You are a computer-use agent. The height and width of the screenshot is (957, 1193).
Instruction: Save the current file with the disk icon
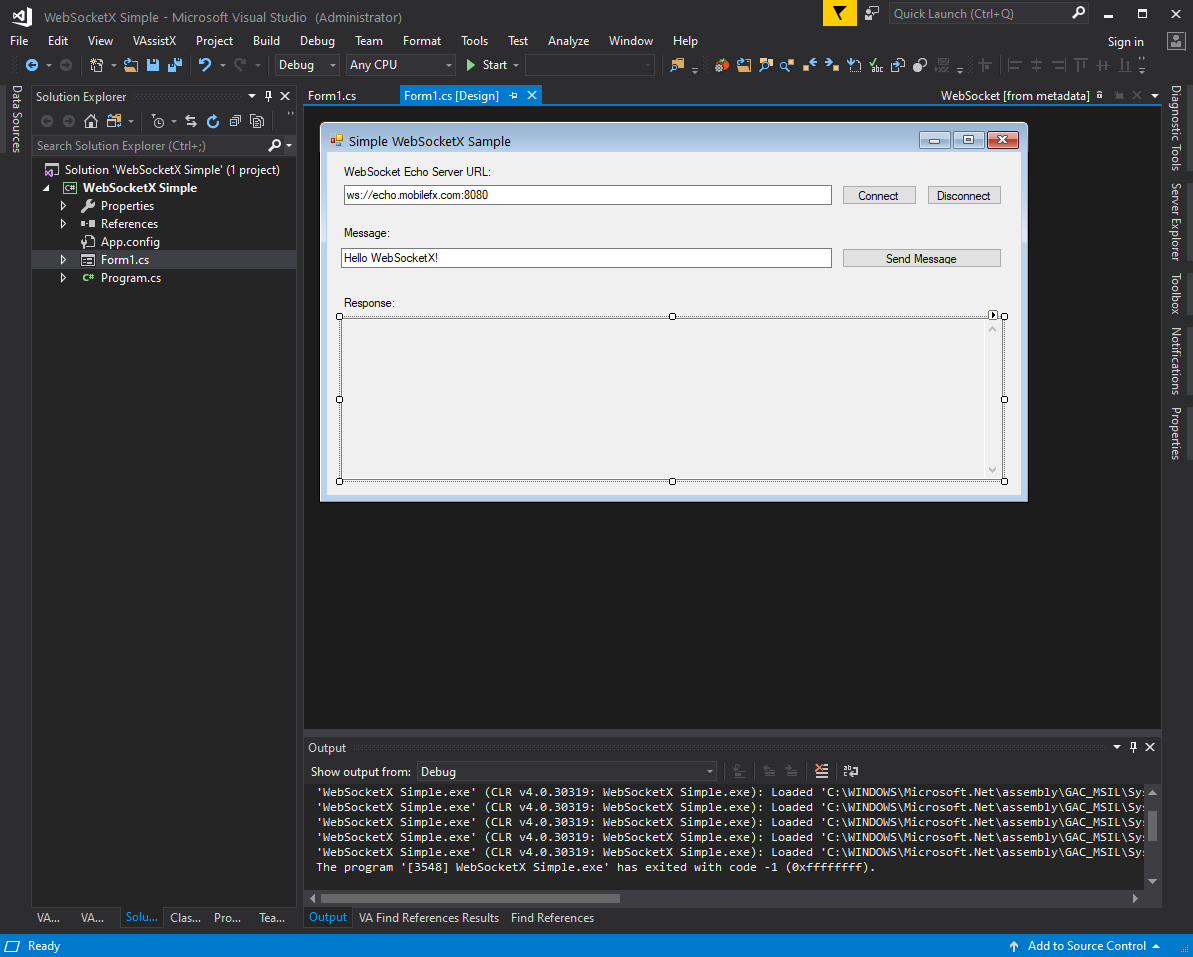tap(153, 65)
